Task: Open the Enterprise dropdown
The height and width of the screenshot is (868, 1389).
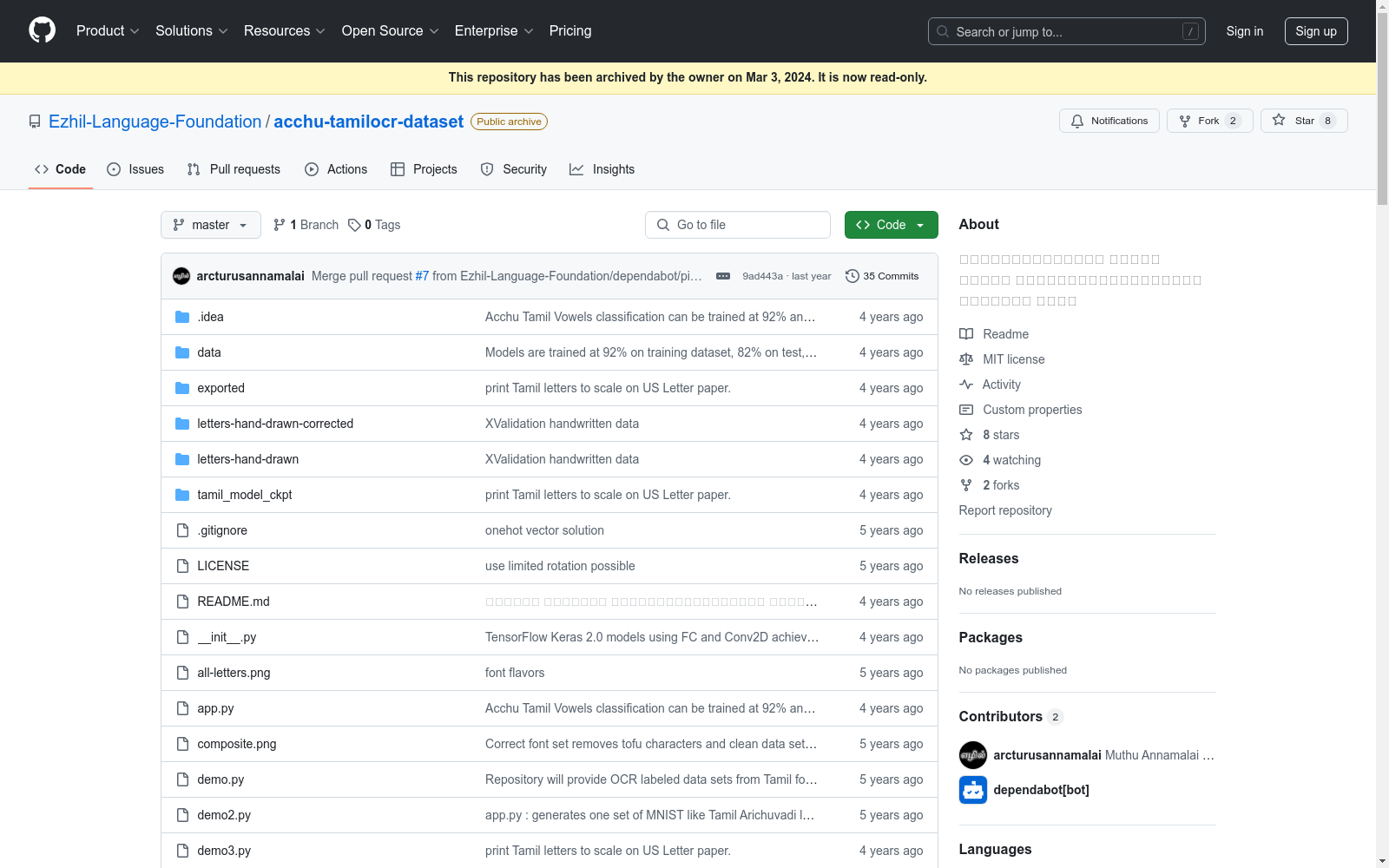Action: pos(494,31)
